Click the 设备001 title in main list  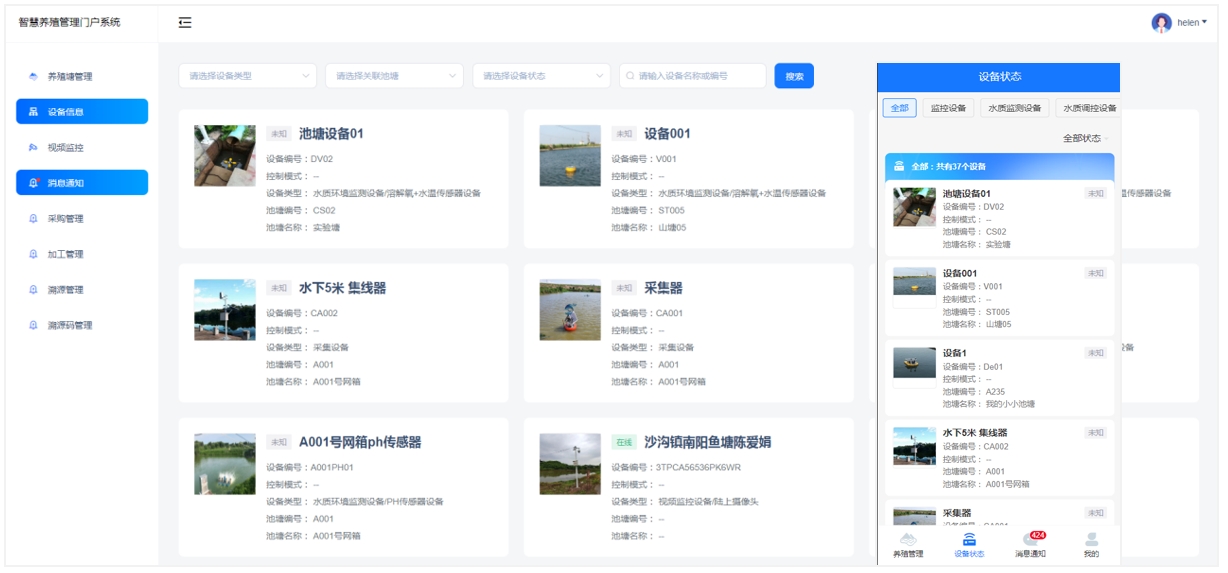tap(667, 133)
